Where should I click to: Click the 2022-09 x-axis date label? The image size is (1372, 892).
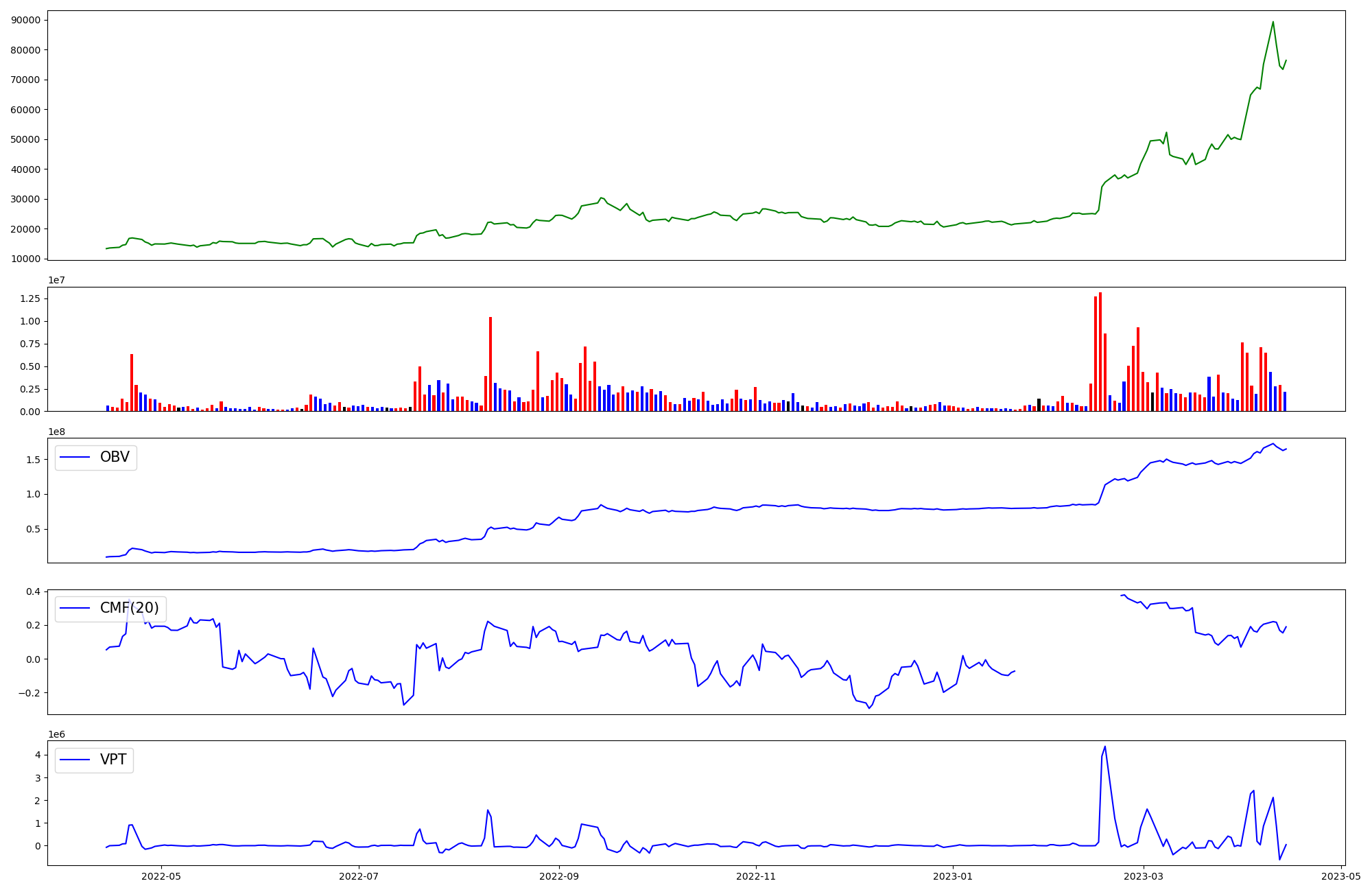(559, 876)
